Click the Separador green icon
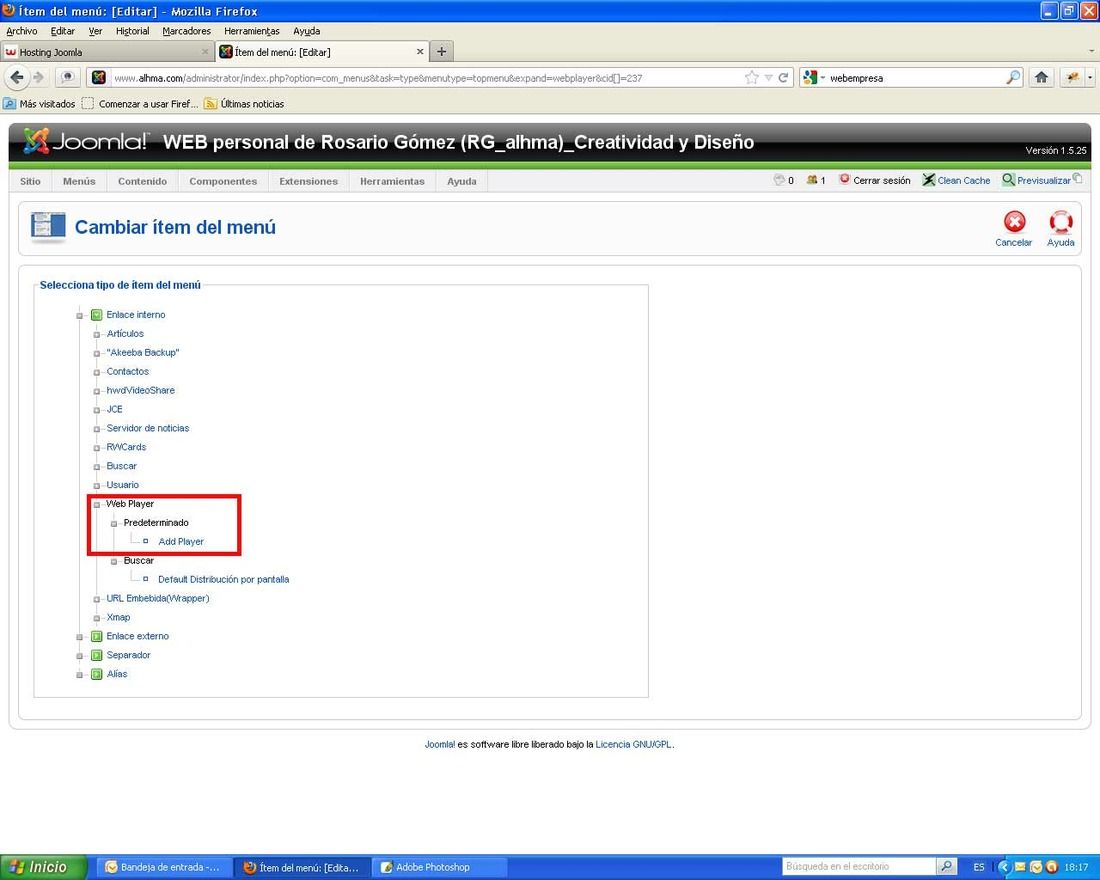The width and height of the screenshot is (1100, 880). (97, 655)
